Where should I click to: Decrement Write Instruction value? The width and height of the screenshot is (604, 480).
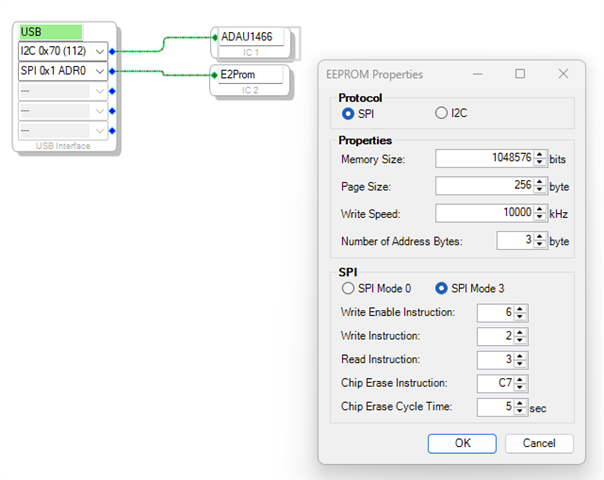click(x=520, y=340)
